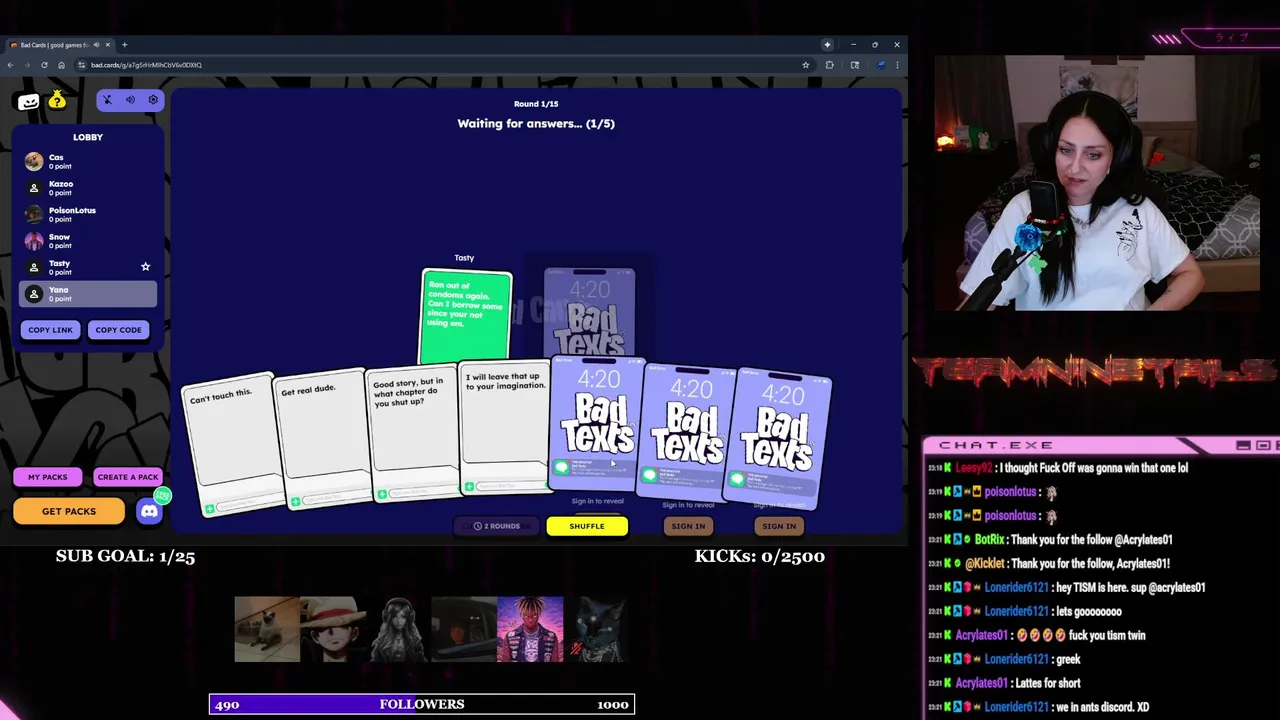
Task: Select Cas in the lobby list
Action: tap(88, 161)
